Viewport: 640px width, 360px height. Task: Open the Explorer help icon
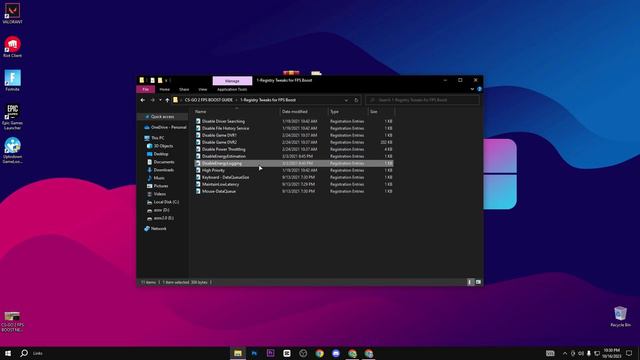click(479, 89)
